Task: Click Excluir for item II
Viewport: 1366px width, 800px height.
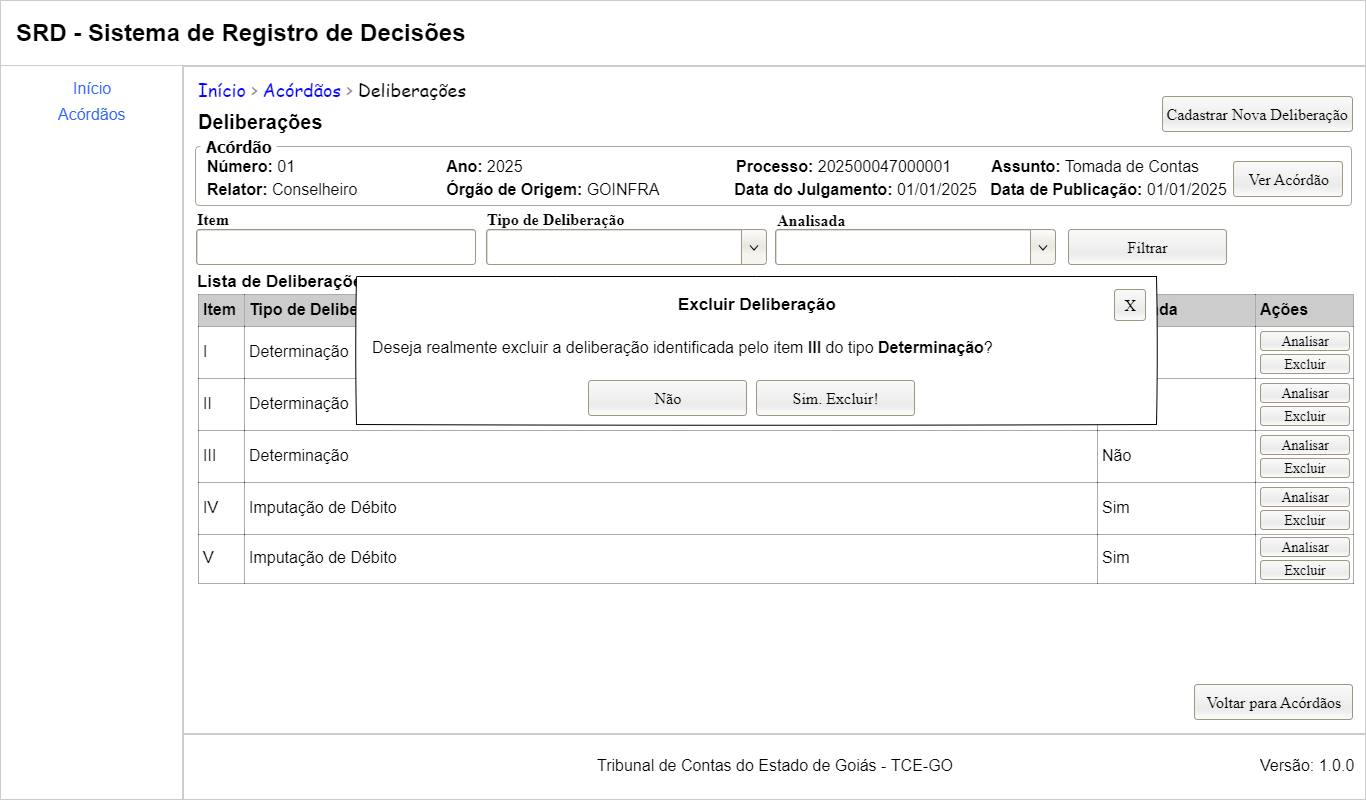Action: click(1304, 416)
